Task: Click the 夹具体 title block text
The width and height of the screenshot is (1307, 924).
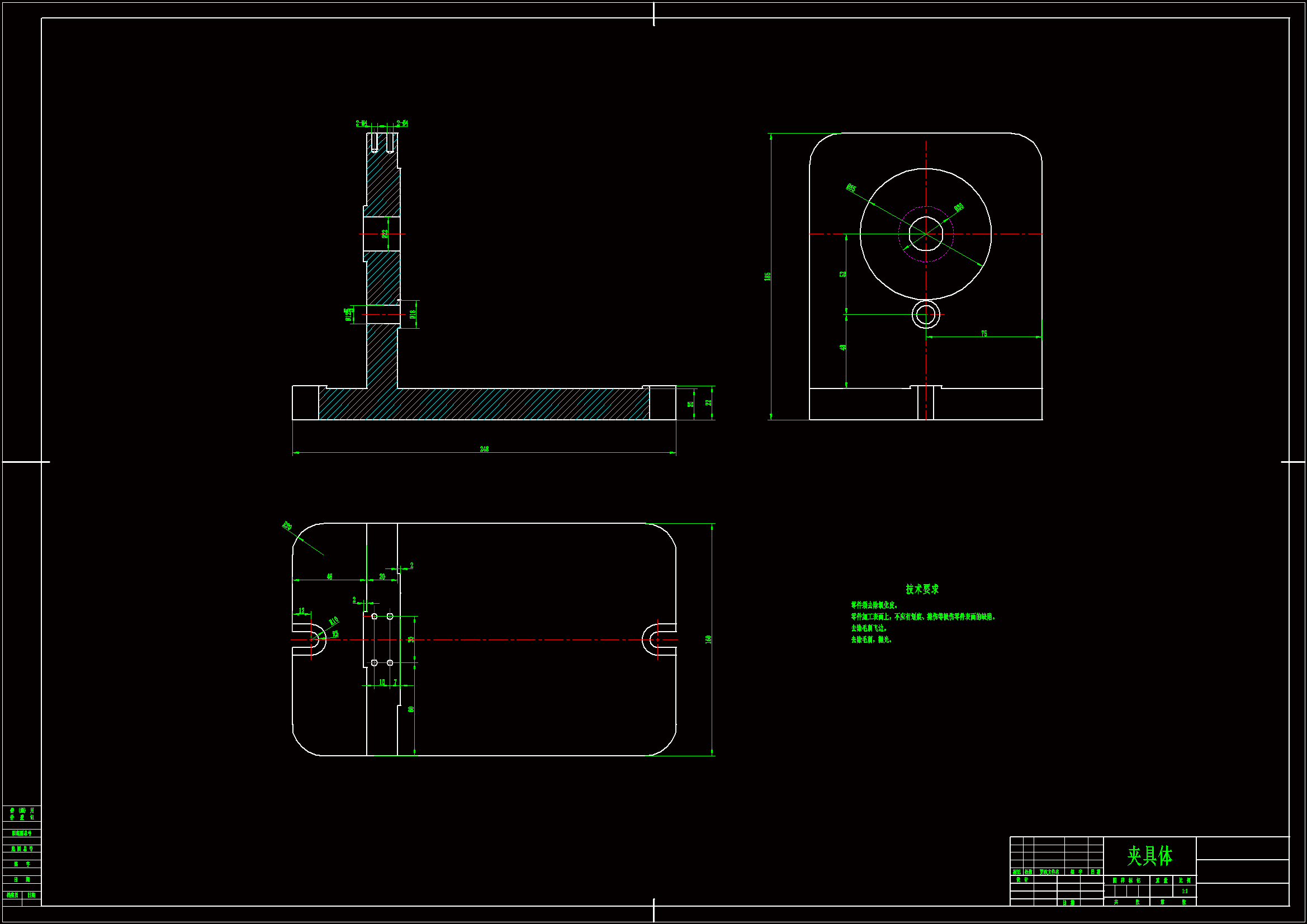Action: point(1149,856)
